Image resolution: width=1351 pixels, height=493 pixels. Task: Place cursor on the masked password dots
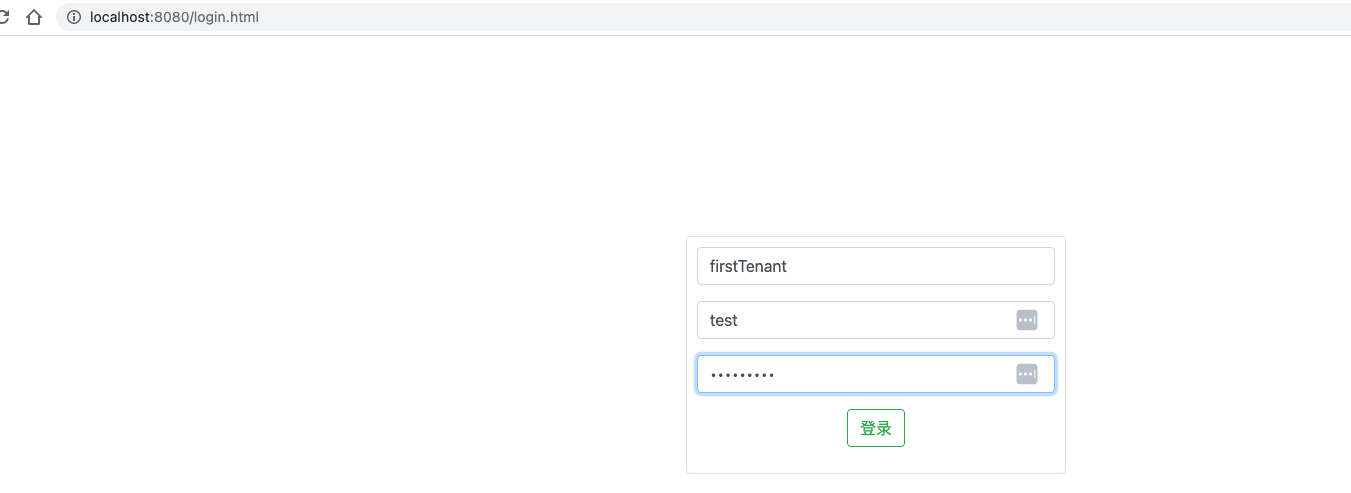(x=742, y=375)
